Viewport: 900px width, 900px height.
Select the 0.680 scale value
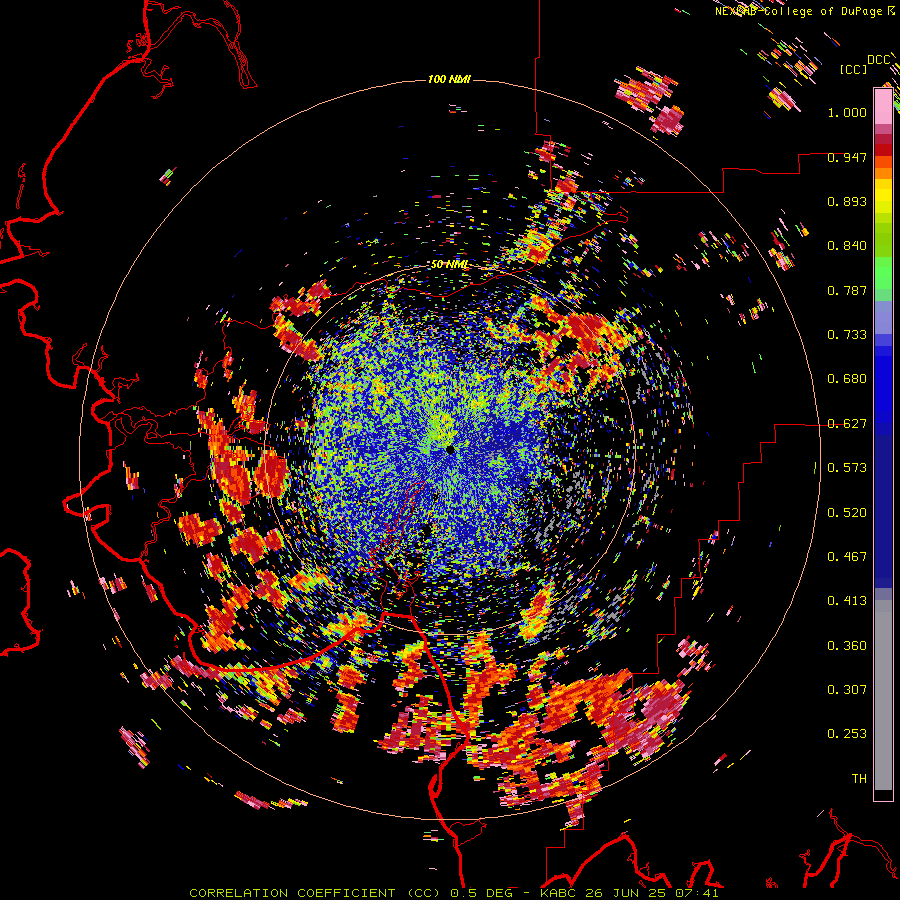[847, 379]
